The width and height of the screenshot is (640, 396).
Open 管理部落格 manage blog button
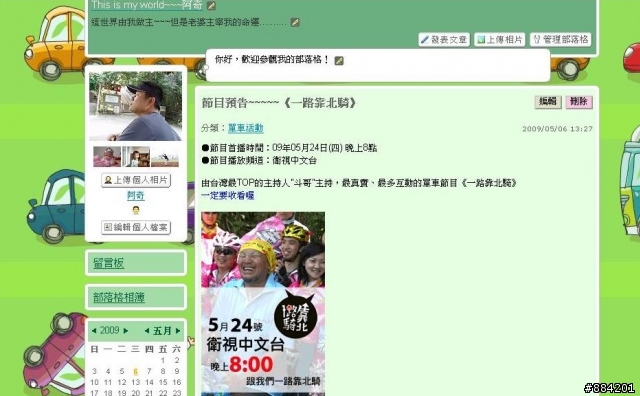(560, 40)
